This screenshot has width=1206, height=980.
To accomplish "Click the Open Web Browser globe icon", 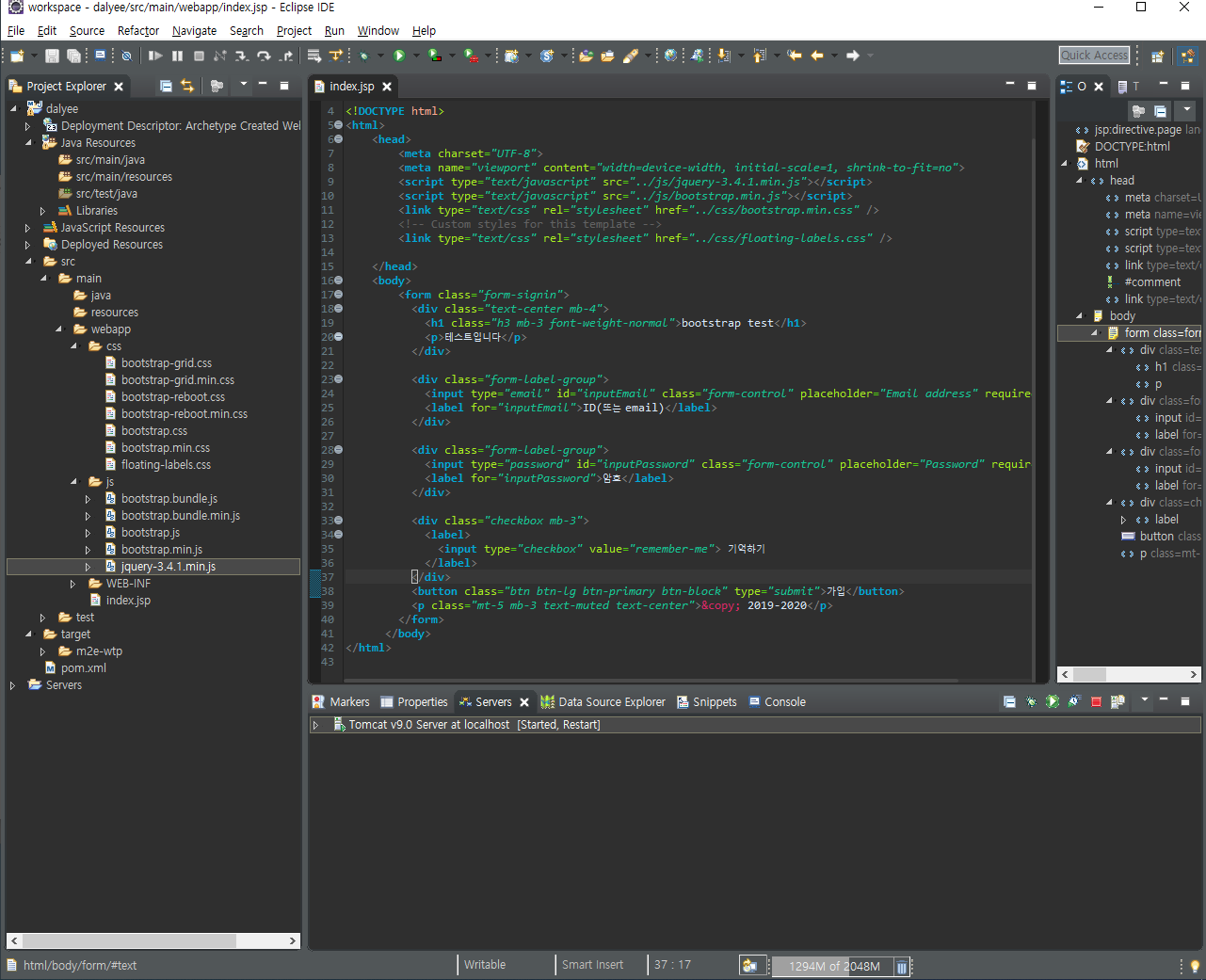I will [x=670, y=56].
